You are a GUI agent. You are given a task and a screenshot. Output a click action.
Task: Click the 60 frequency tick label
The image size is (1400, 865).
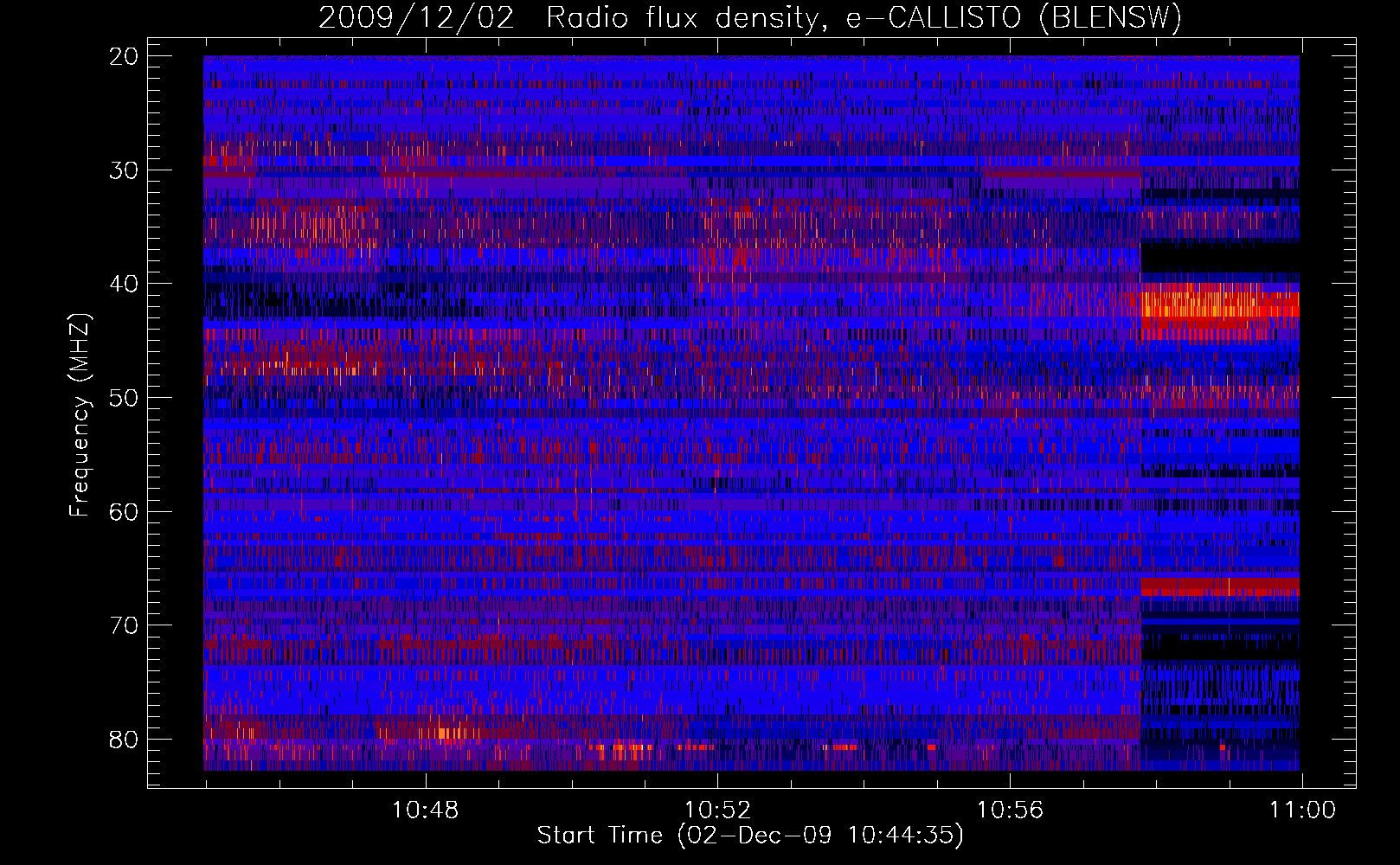click(x=124, y=512)
